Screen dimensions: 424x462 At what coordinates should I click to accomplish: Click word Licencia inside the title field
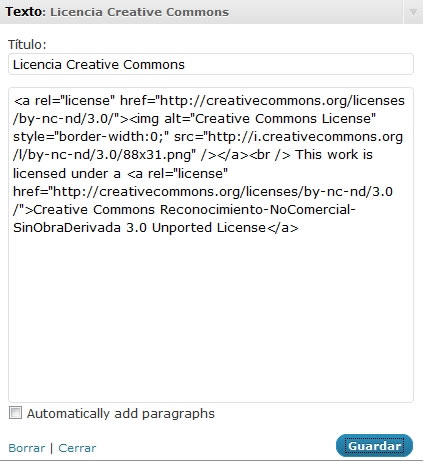[x=37, y=64]
